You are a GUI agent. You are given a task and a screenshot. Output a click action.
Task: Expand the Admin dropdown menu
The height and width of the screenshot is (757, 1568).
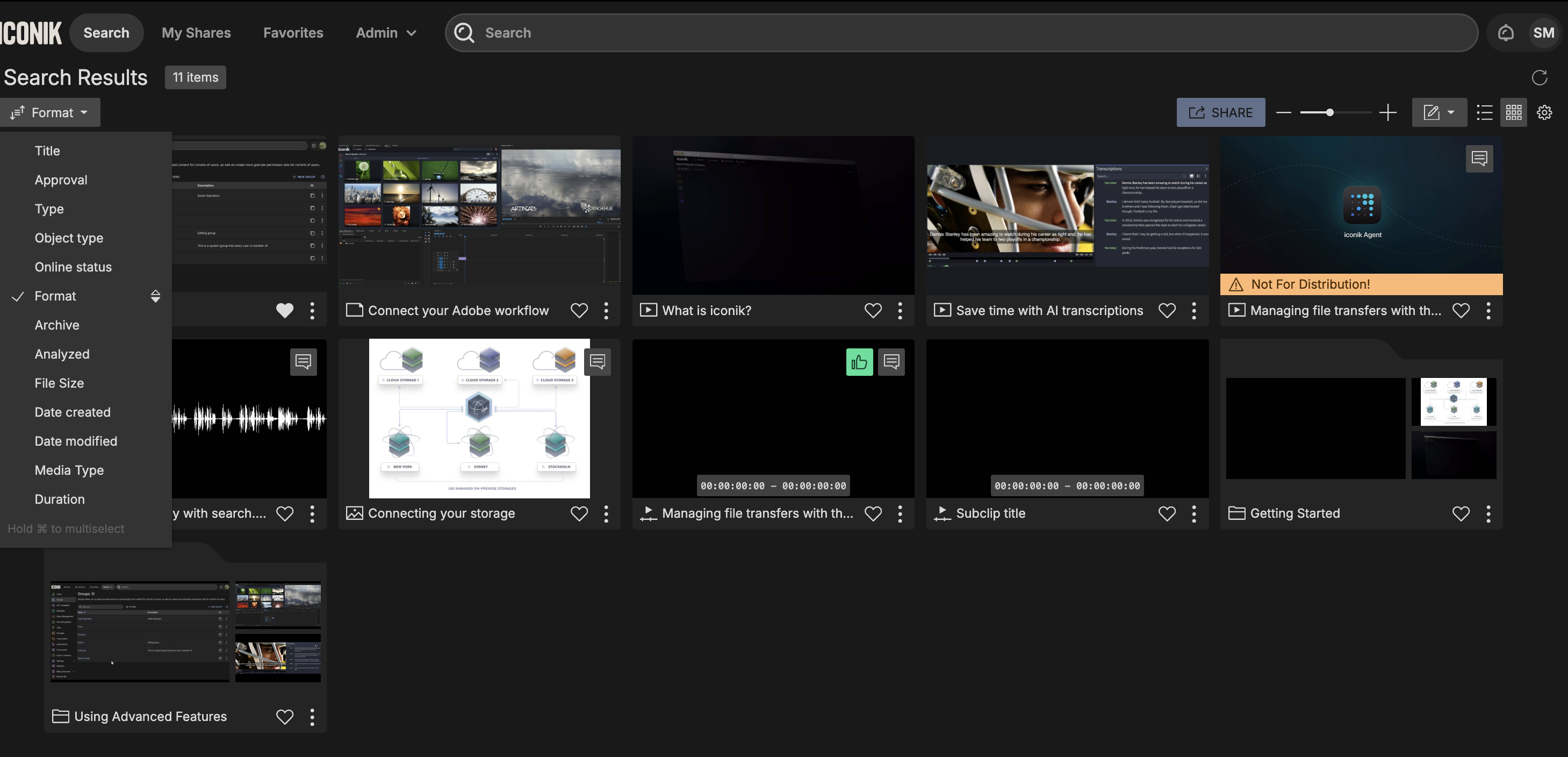click(386, 33)
